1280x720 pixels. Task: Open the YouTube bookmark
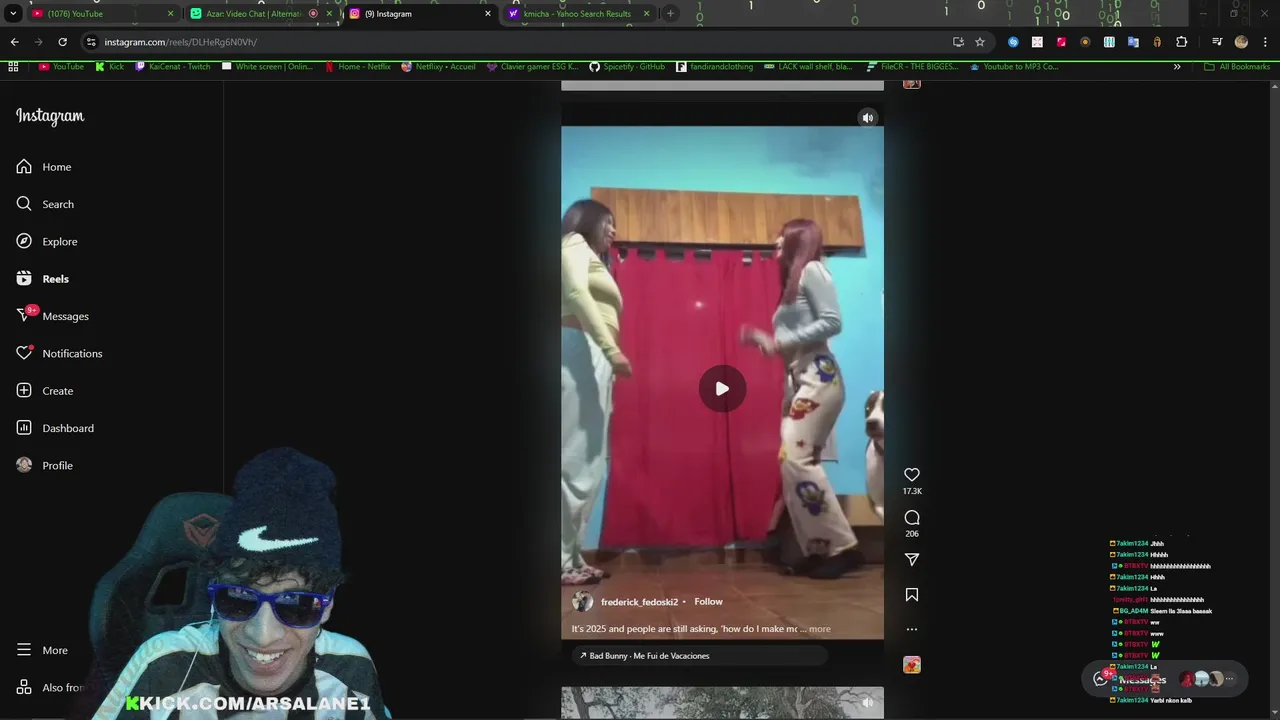coord(61,67)
